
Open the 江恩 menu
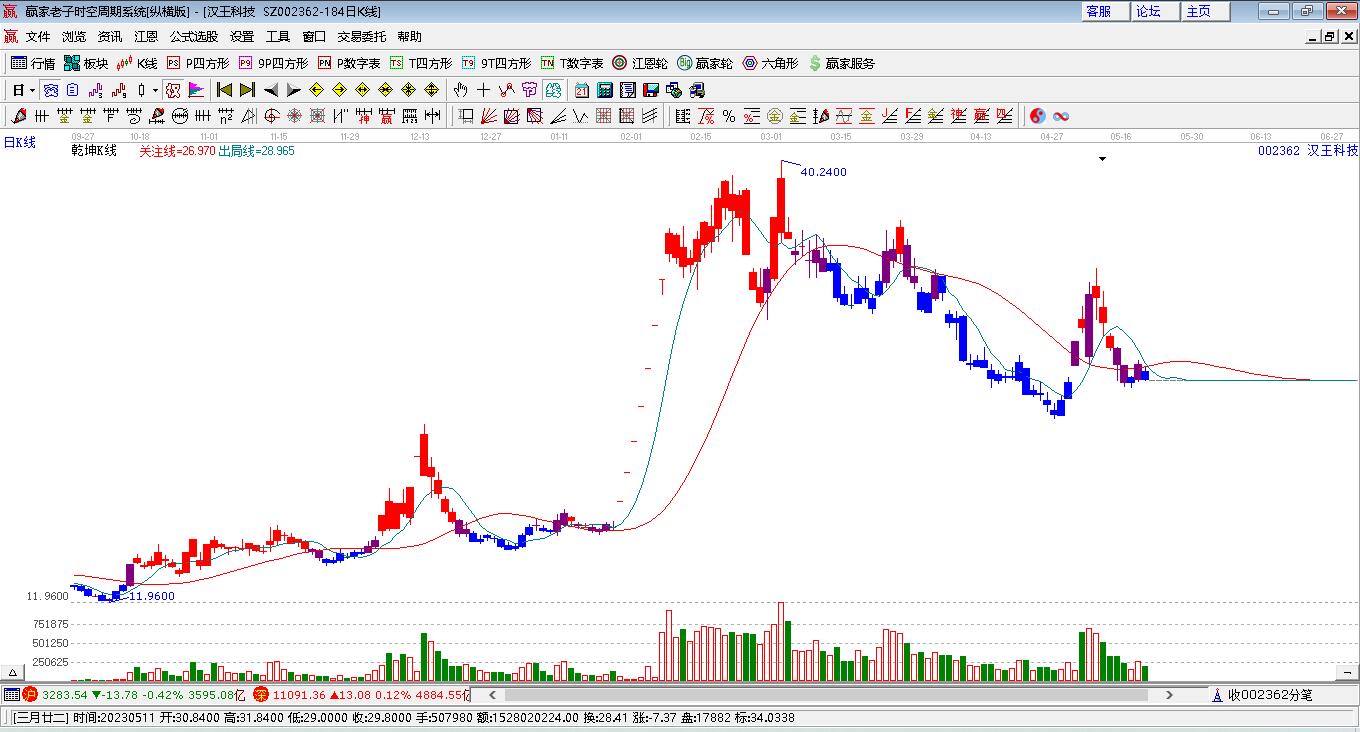click(x=146, y=37)
